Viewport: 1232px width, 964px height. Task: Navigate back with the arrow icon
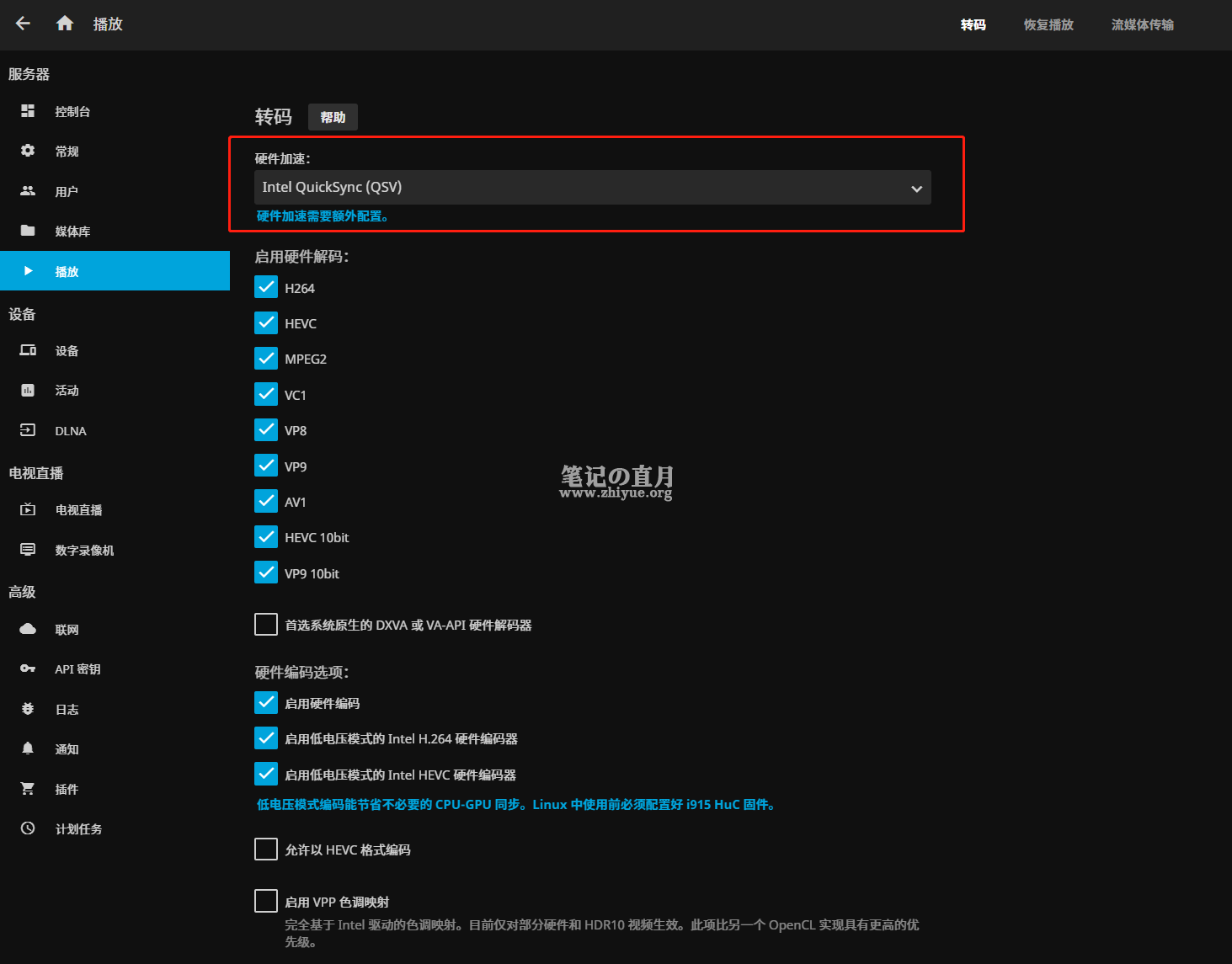[22, 24]
